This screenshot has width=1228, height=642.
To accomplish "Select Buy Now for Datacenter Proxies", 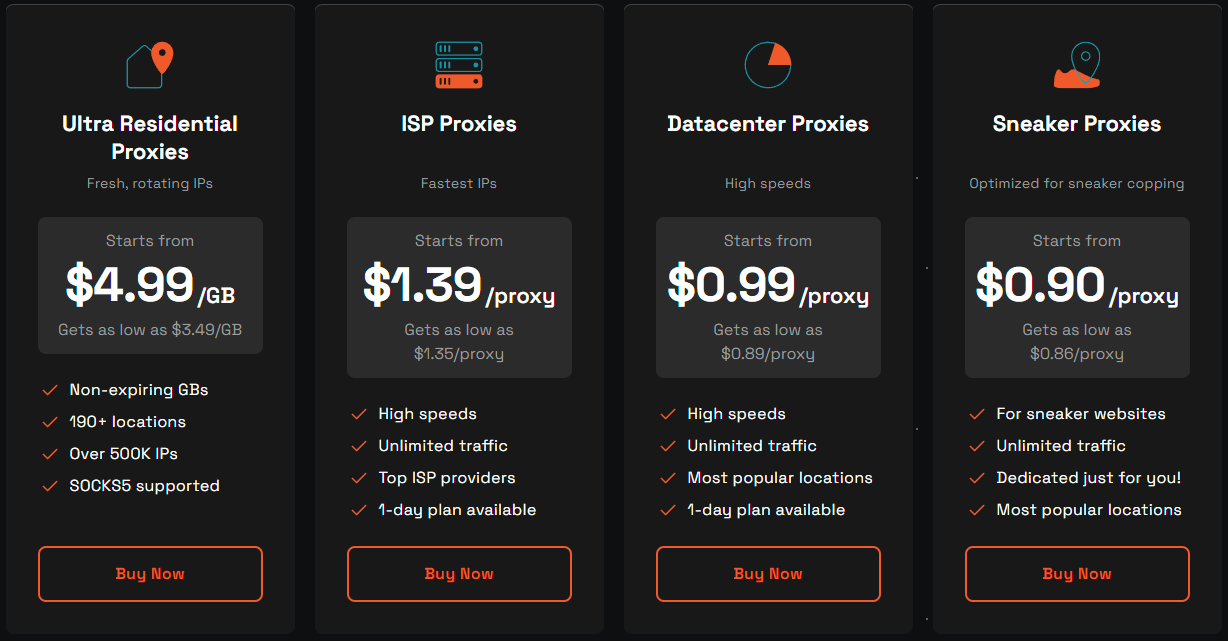I will click(x=768, y=573).
